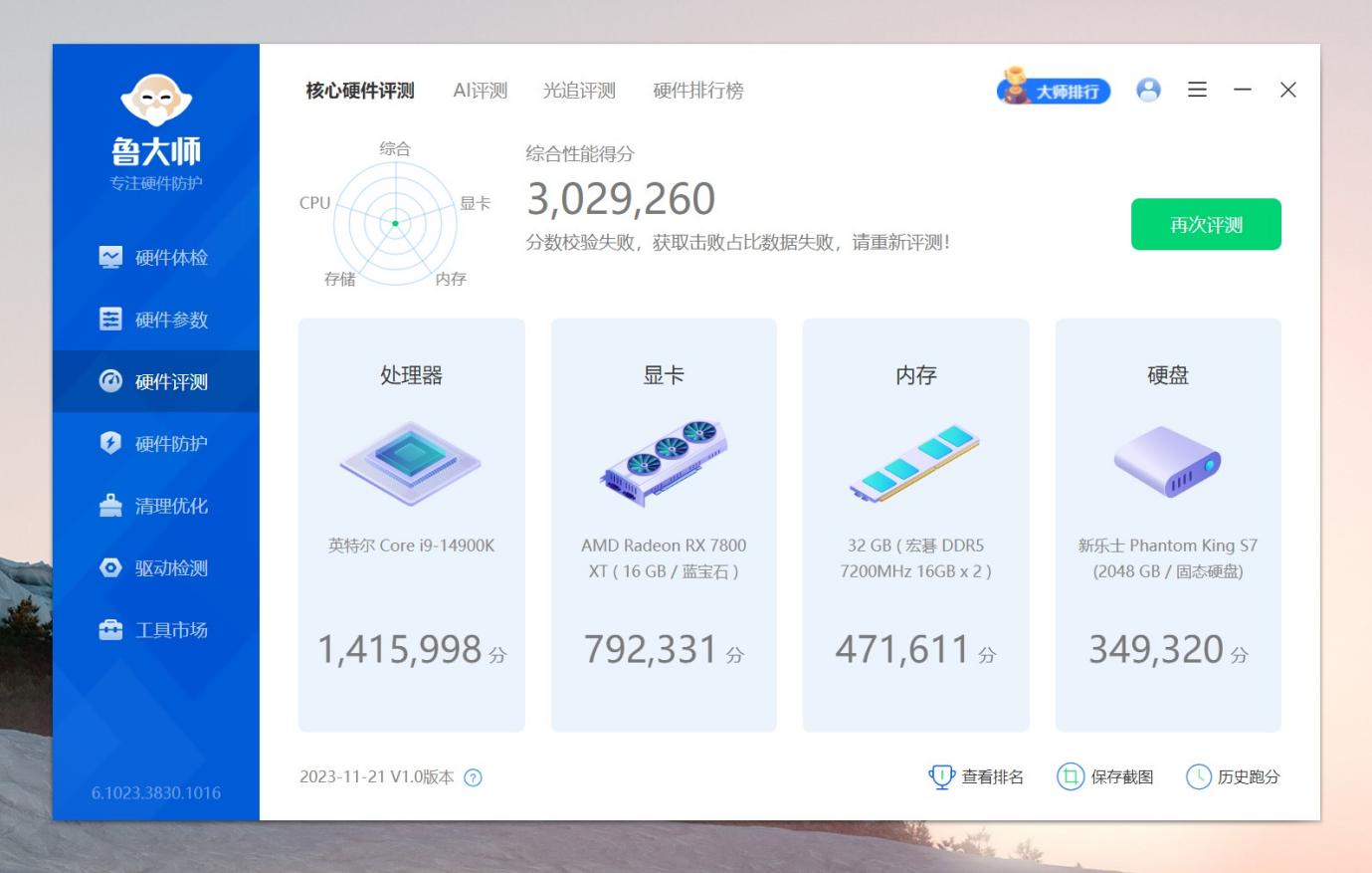Click the 保存截图 link

click(1105, 776)
